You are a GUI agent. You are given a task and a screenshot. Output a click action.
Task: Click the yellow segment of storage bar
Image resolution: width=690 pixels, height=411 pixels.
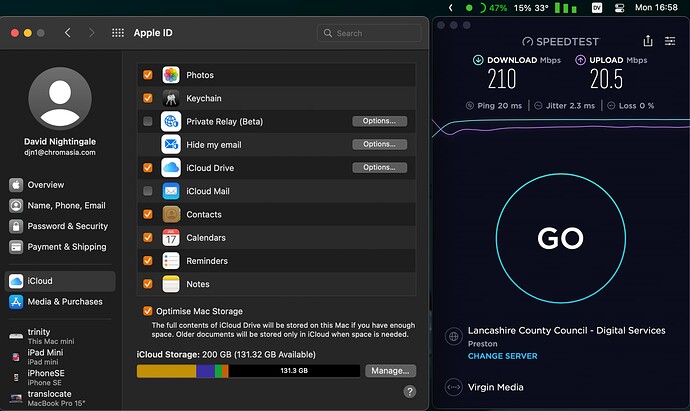166,371
